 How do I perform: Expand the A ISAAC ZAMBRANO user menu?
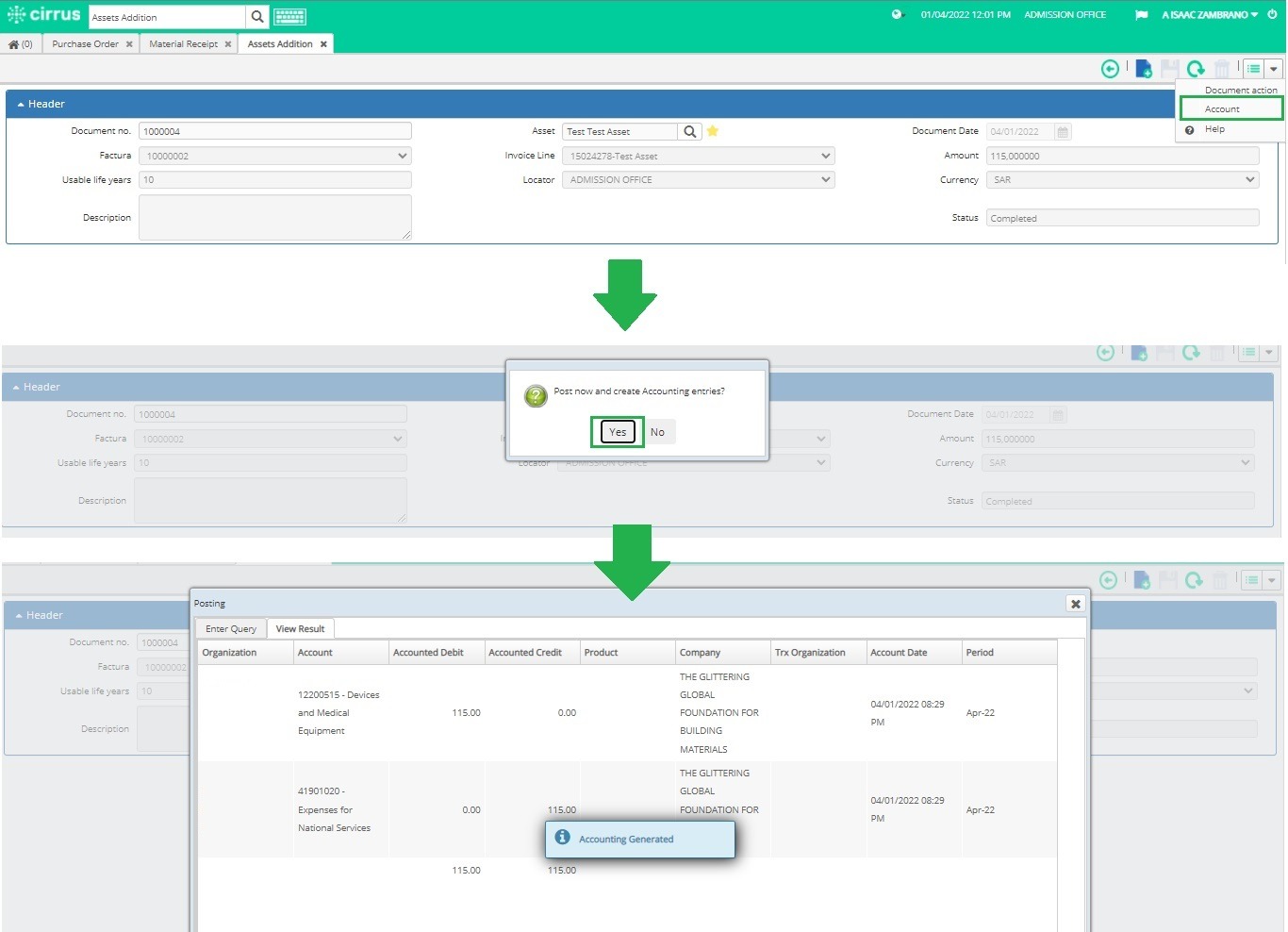point(1210,15)
